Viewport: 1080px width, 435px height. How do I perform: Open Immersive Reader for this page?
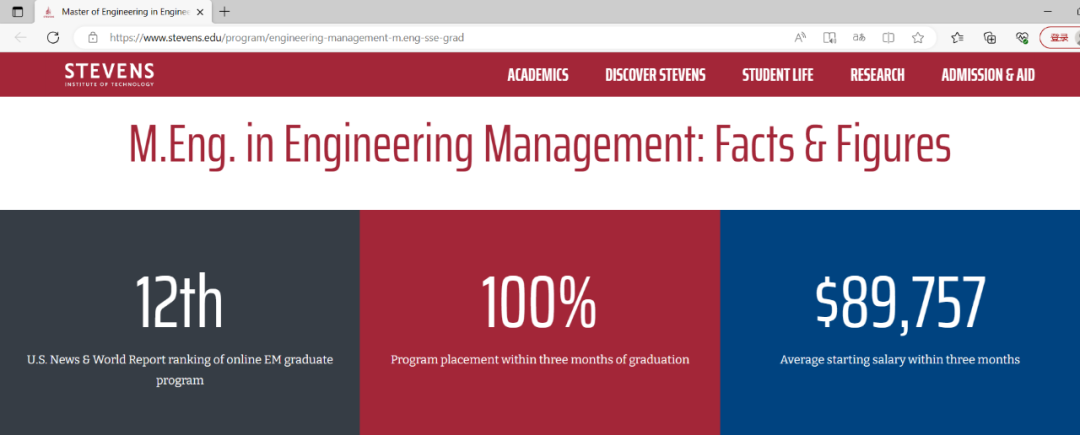click(830, 38)
